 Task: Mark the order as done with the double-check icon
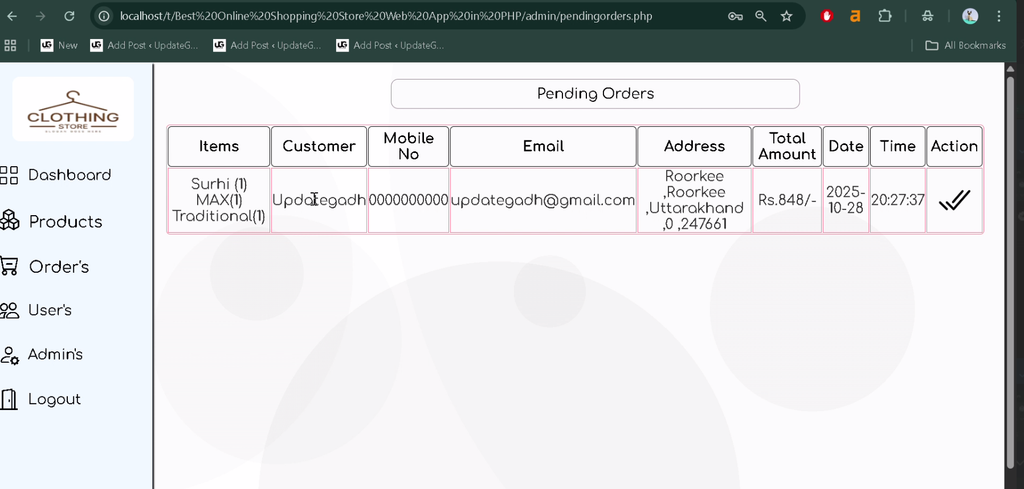coord(954,200)
